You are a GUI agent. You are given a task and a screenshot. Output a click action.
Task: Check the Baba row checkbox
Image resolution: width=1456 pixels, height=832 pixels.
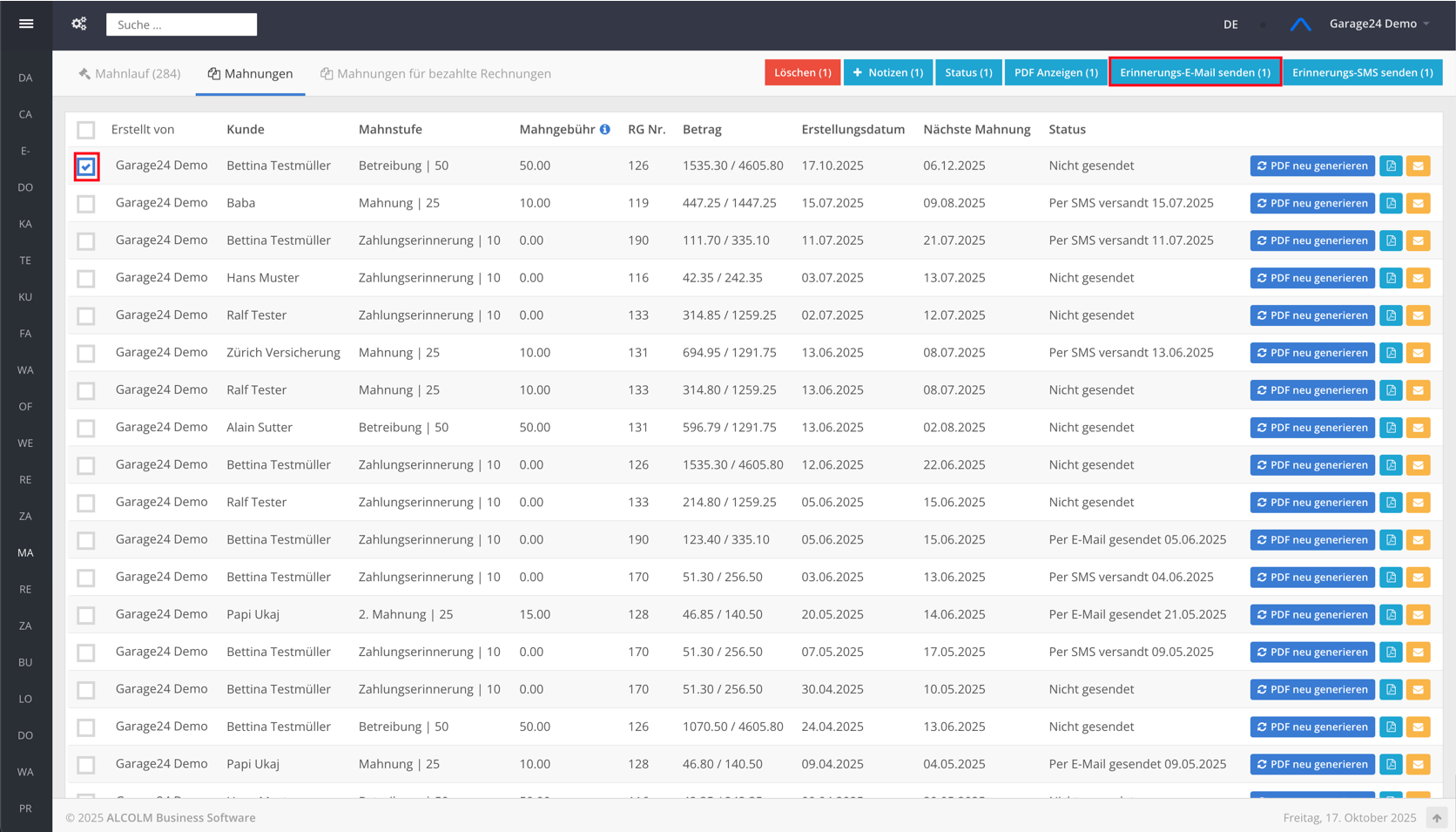click(86, 204)
